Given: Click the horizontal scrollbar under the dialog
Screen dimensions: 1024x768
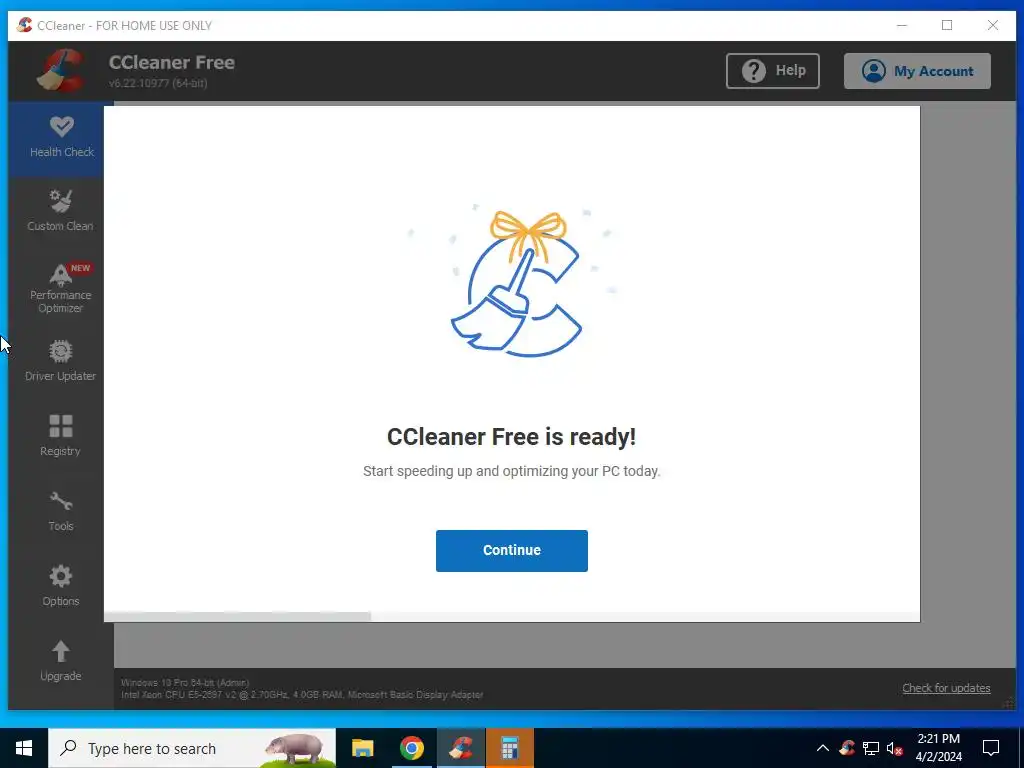Looking at the screenshot, I should (238, 616).
